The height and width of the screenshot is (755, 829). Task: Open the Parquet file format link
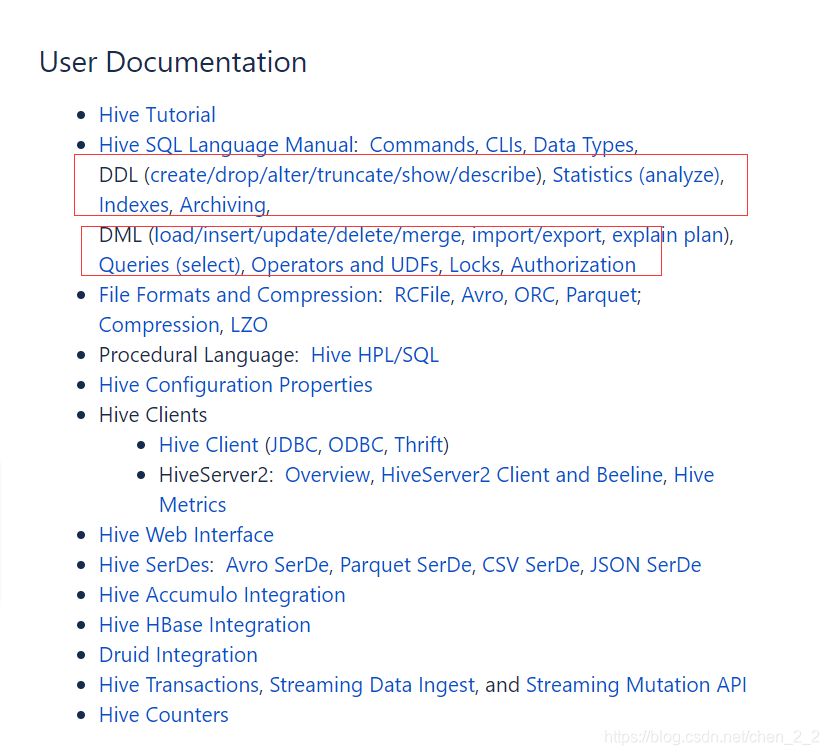pyautogui.click(x=602, y=295)
